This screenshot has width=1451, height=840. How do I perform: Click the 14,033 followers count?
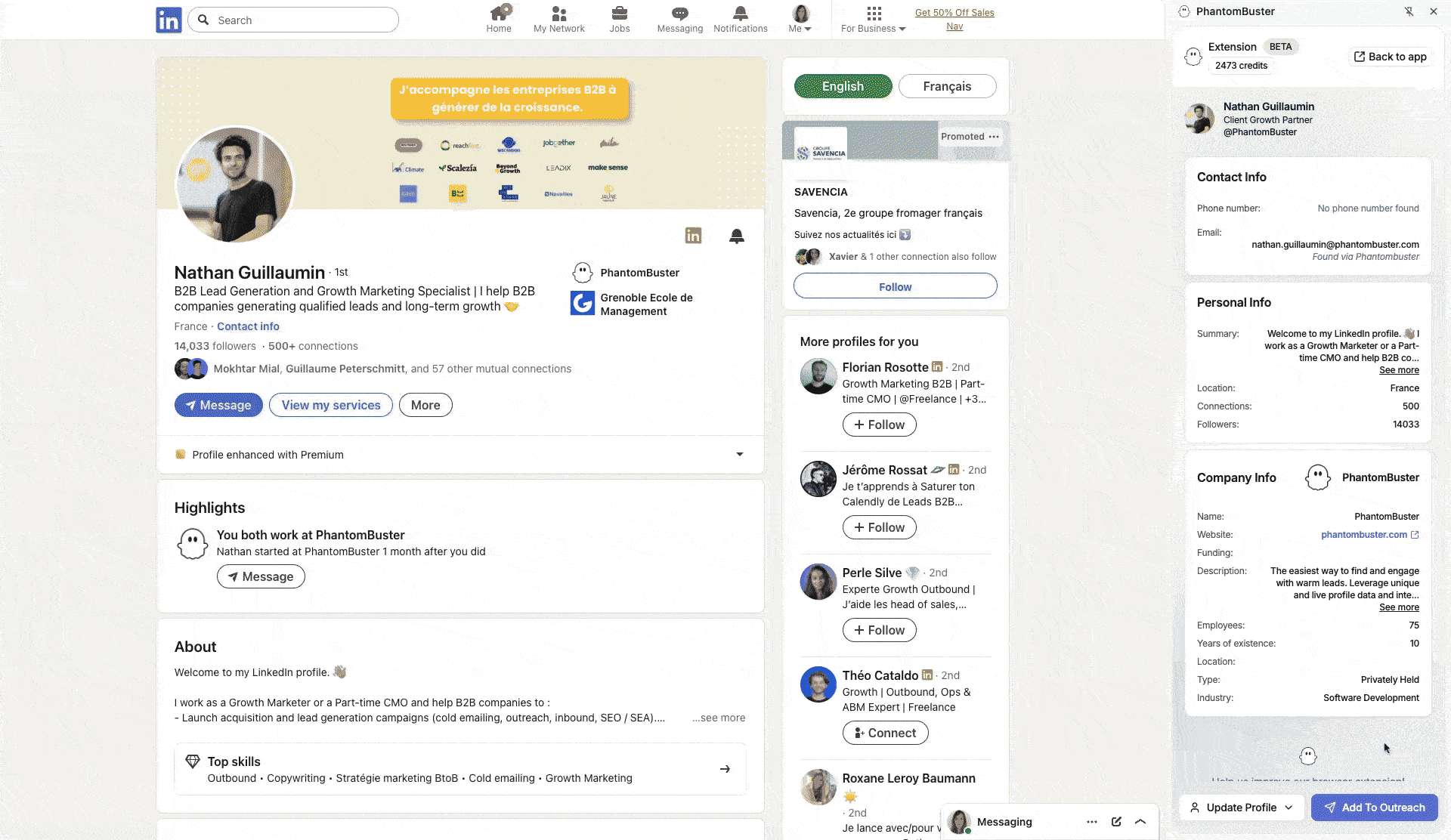pyautogui.click(x=215, y=346)
